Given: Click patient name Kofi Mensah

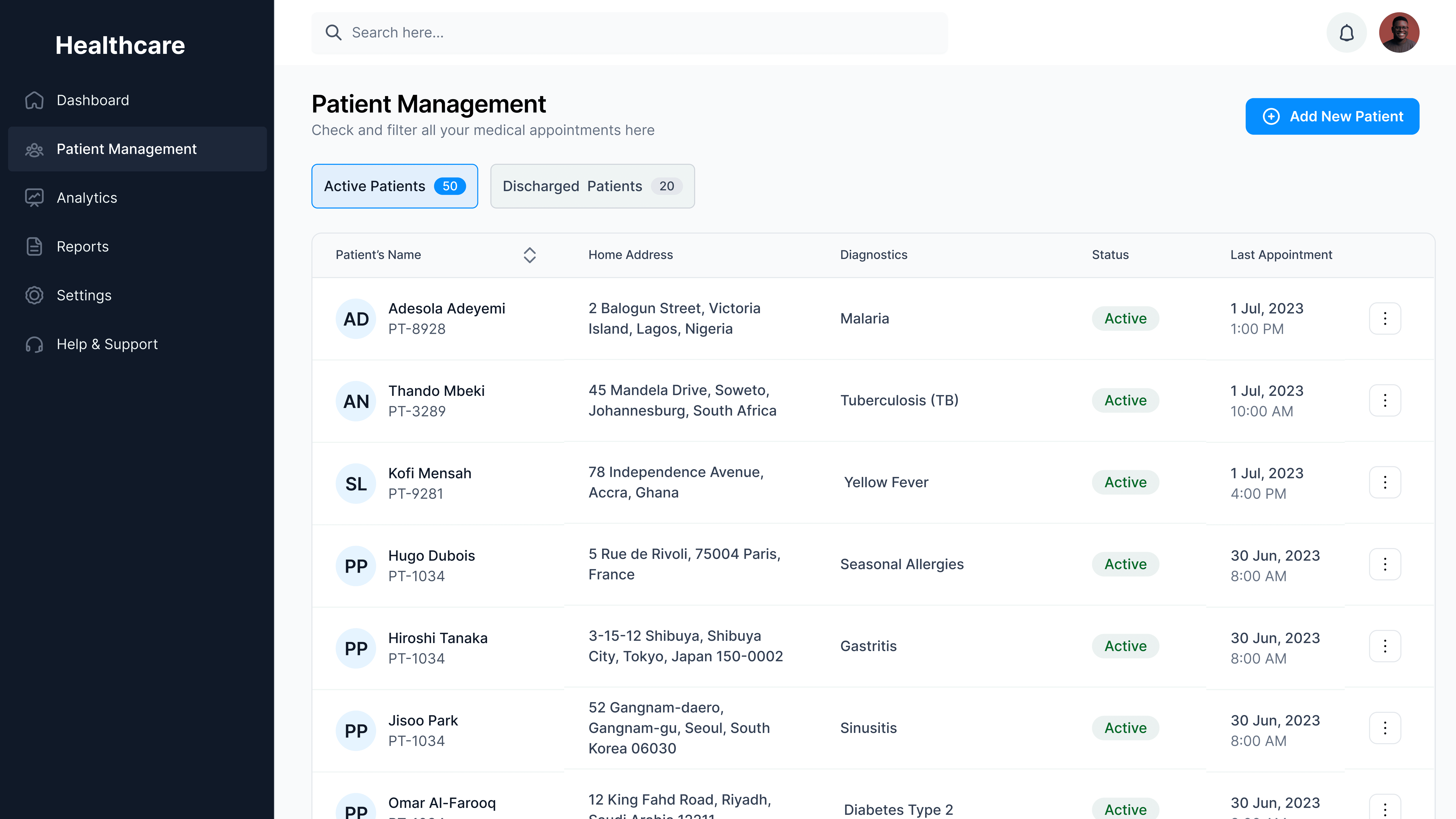Looking at the screenshot, I should [x=430, y=474].
